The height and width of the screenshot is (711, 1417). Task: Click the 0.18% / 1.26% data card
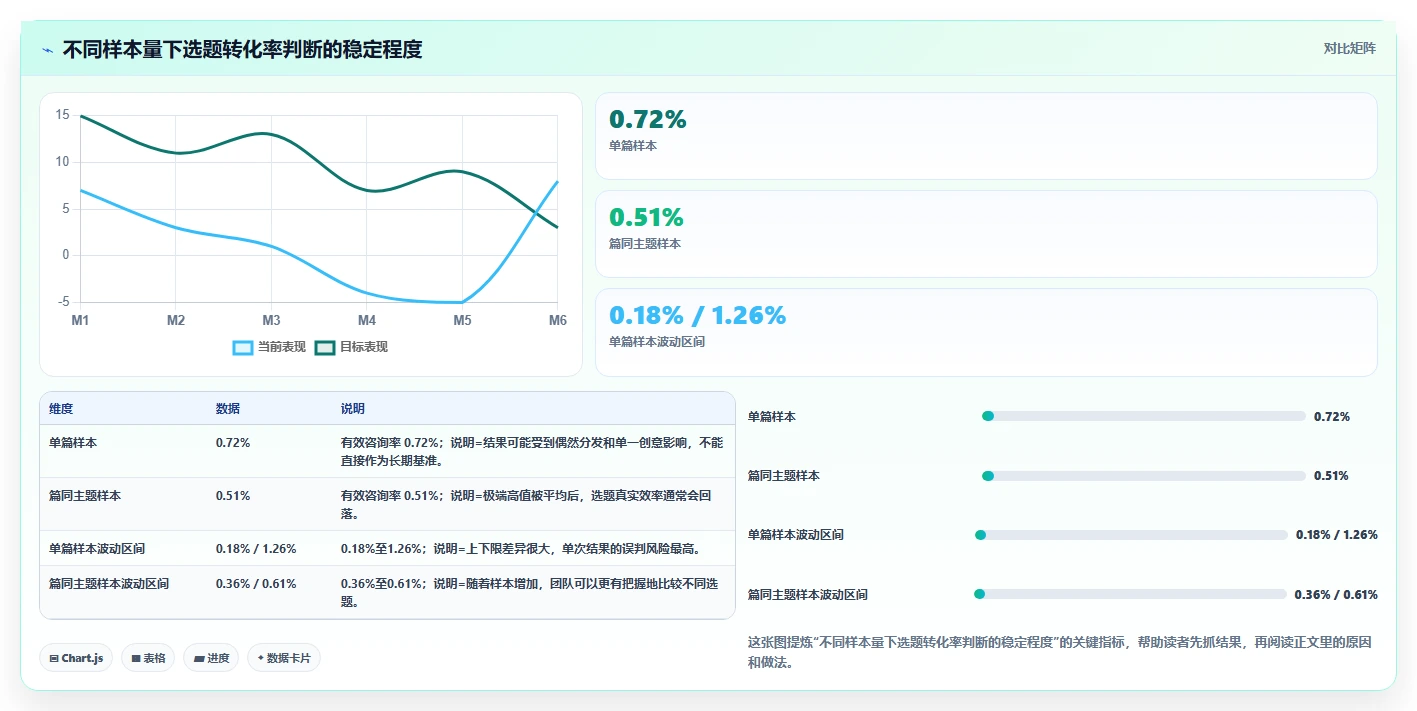tap(986, 332)
